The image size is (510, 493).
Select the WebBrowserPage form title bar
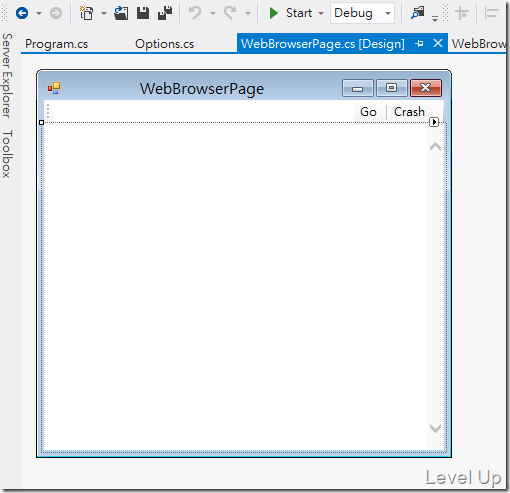tap(202, 89)
